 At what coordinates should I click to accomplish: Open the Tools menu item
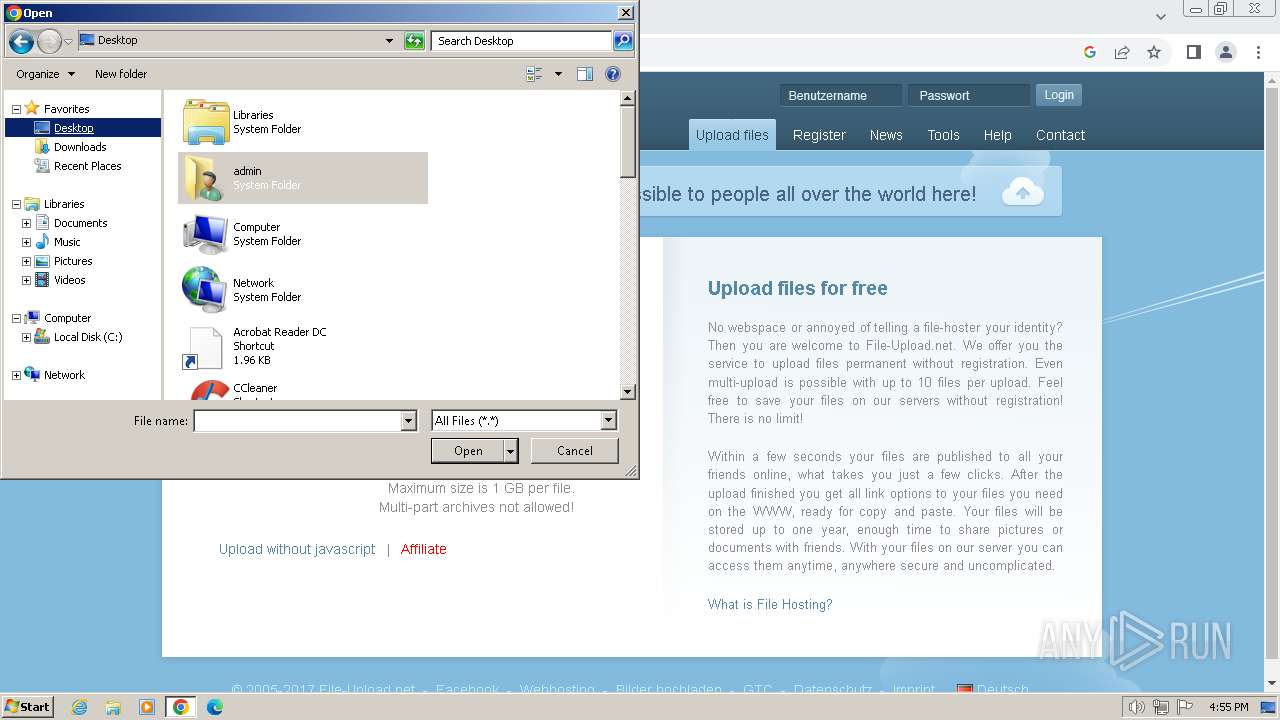click(943, 135)
